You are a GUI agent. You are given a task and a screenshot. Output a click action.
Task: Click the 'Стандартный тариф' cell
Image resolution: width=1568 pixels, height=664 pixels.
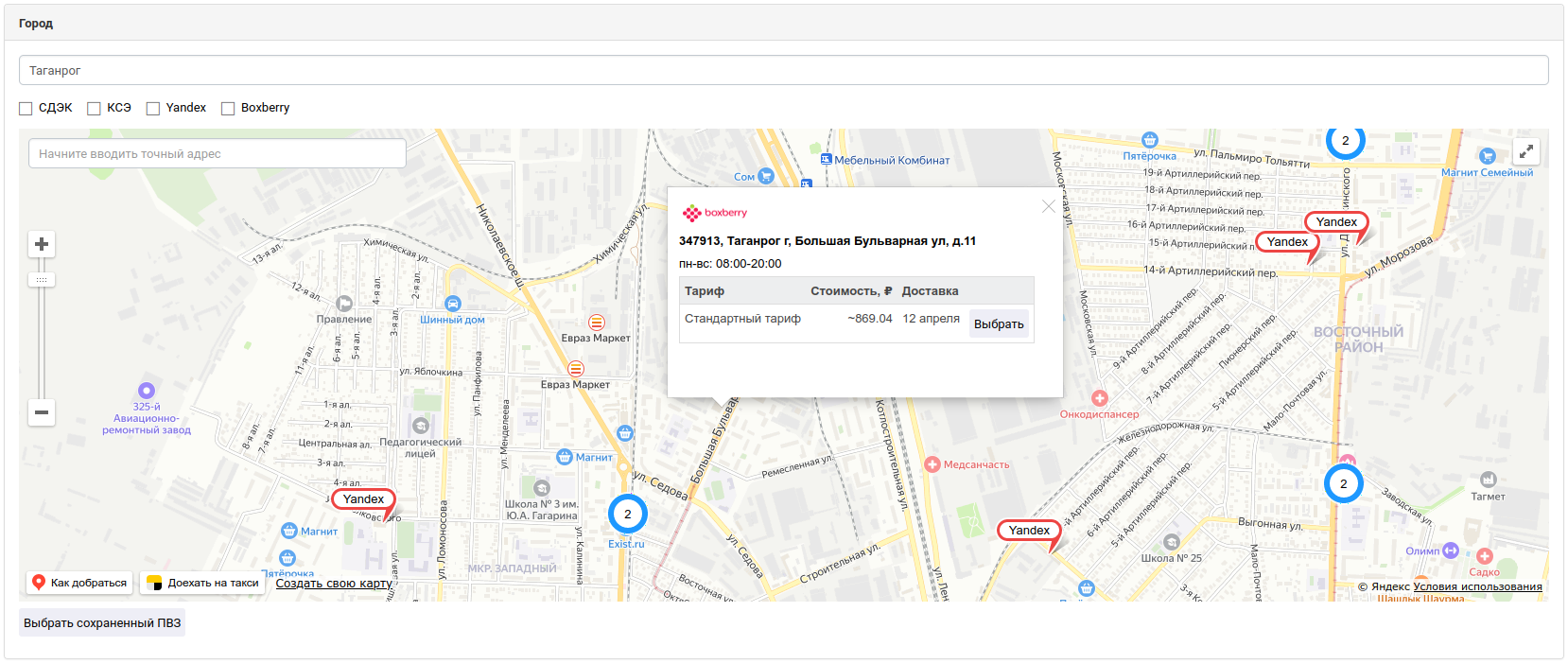(x=742, y=319)
